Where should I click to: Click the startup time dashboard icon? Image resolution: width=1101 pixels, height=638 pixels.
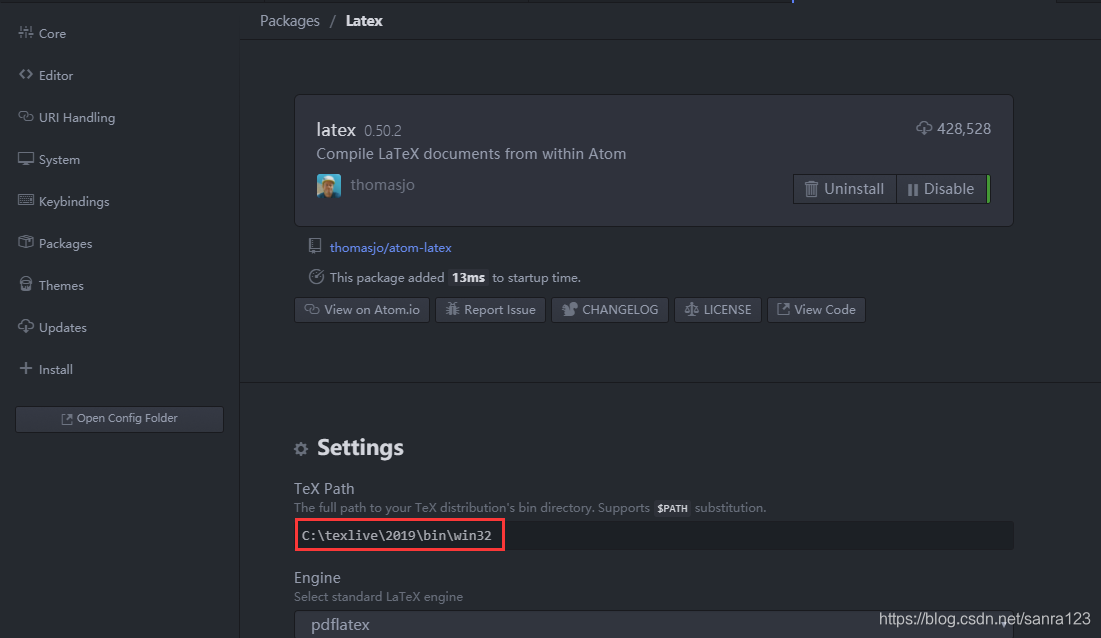(317, 277)
